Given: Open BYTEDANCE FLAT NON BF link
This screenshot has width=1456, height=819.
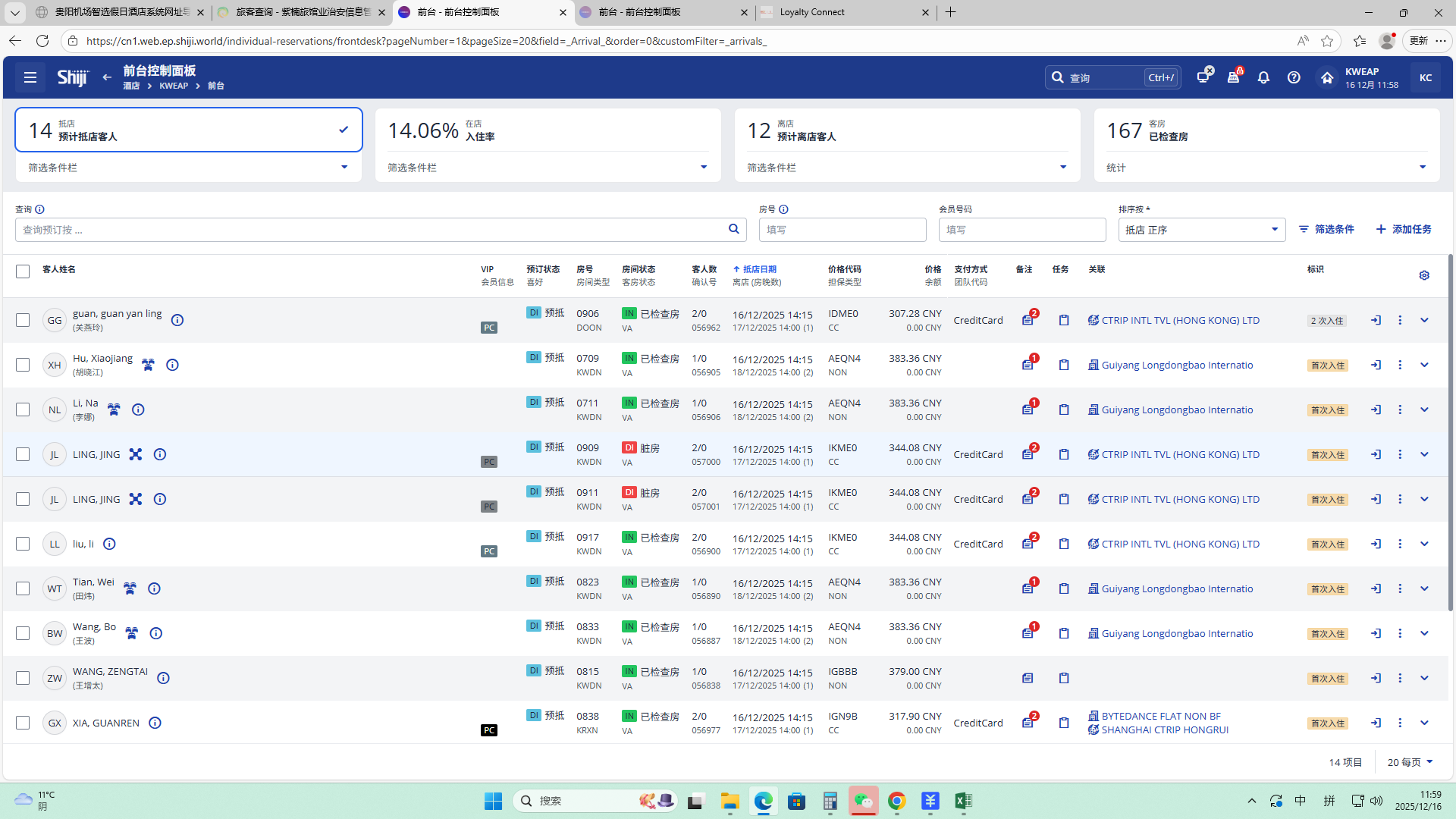Looking at the screenshot, I should (1160, 716).
